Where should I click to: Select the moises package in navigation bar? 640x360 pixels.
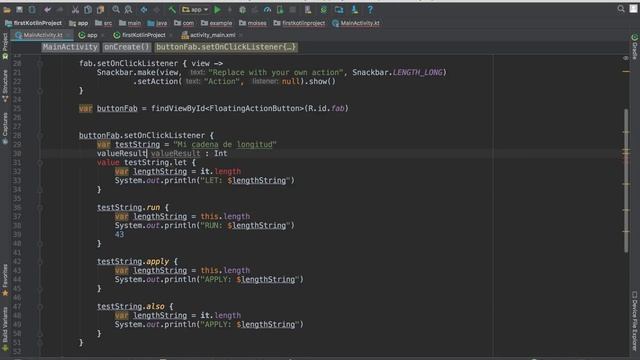pos(253,23)
